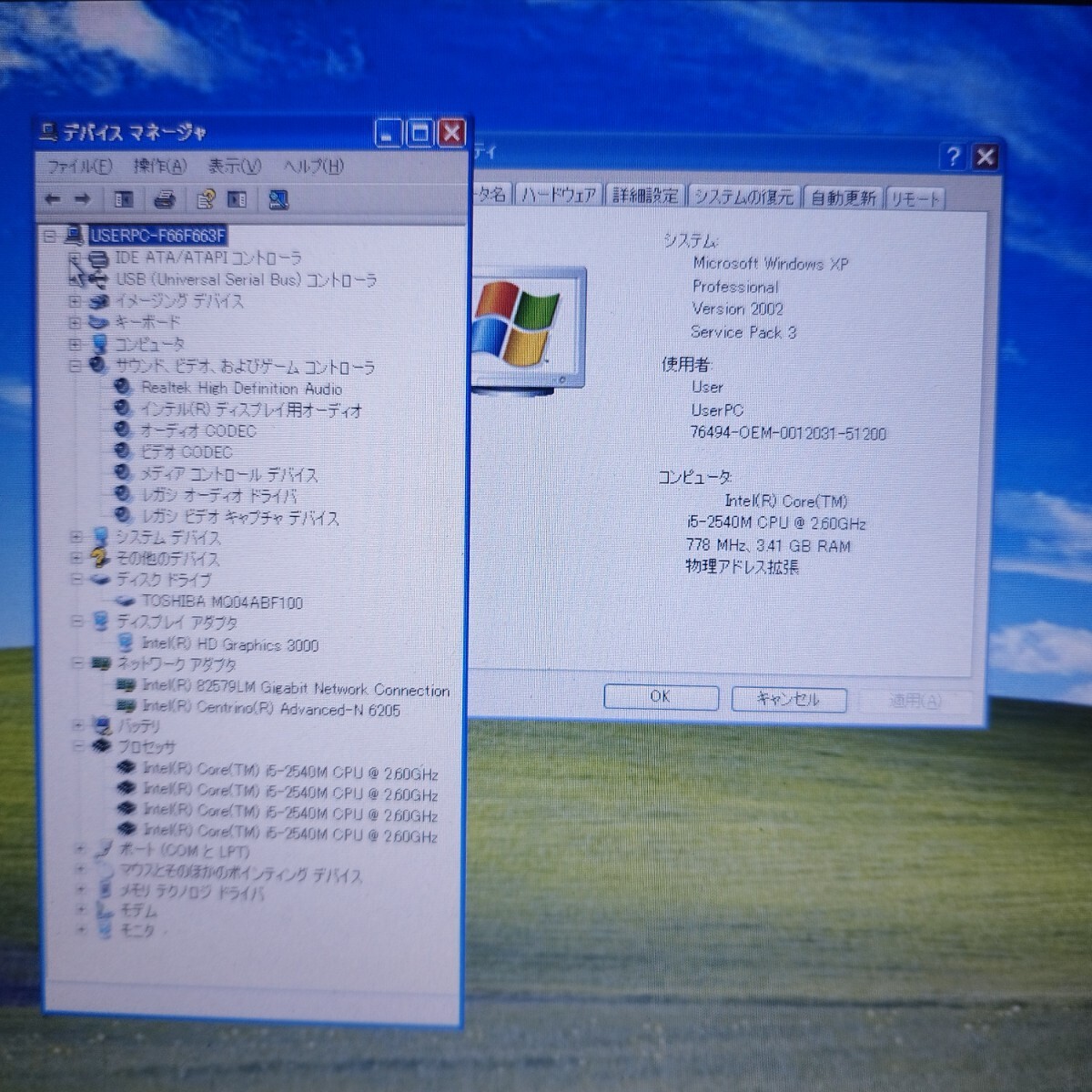Screen dimensions: 1092x1092
Task: Collapse the ディスク ドライブ node
Action: click(76, 580)
